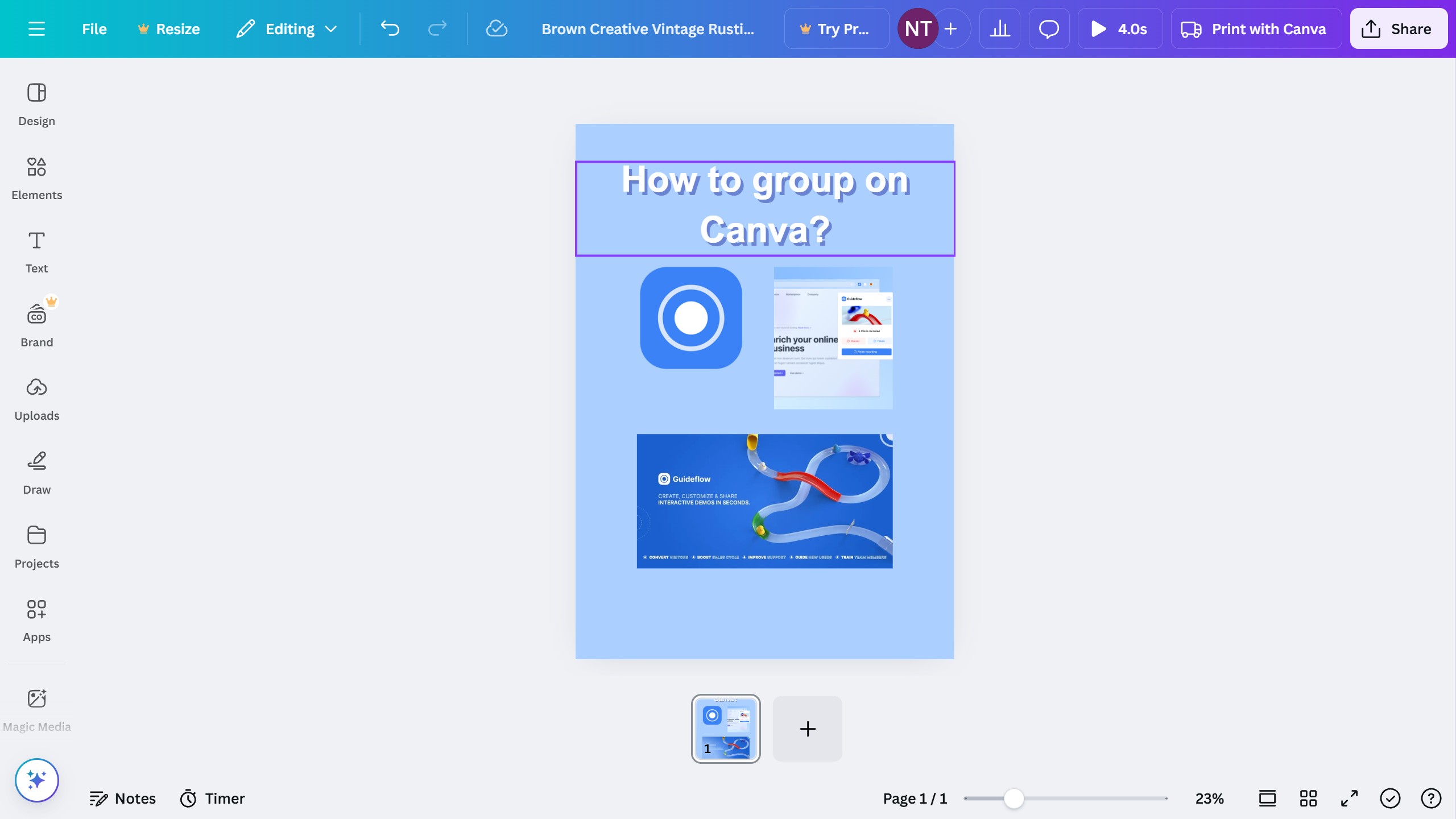Open the Uploads panel
The width and height of the screenshot is (1456, 819).
click(36, 398)
